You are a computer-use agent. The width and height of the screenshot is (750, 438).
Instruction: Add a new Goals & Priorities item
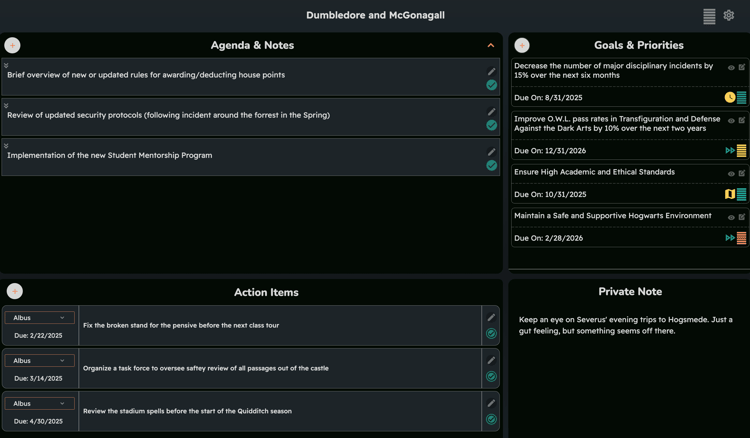(x=522, y=45)
